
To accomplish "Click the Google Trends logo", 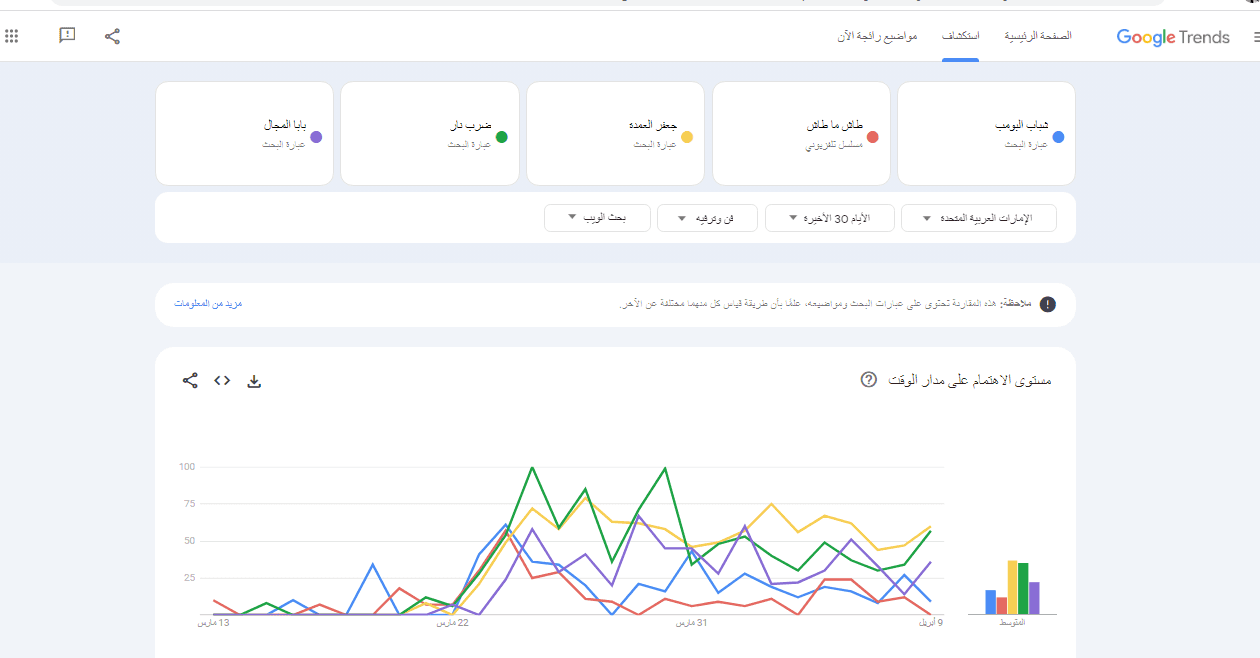I will pyautogui.click(x=1173, y=37).
